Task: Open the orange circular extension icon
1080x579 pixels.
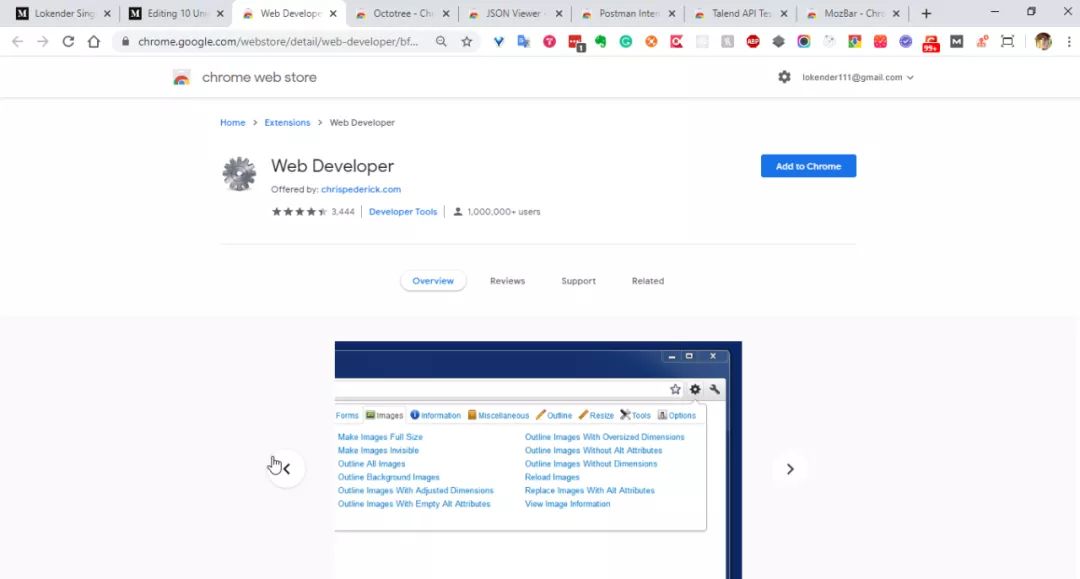Action: point(651,41)
